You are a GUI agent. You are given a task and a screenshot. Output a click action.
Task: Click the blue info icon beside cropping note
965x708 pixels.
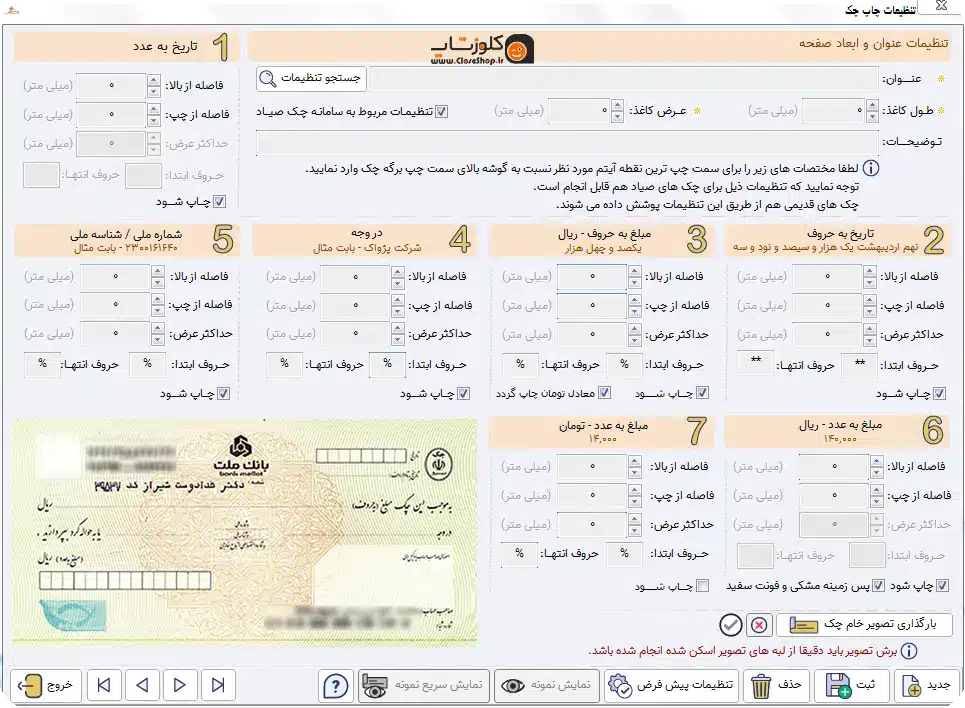tap(908, 651)
